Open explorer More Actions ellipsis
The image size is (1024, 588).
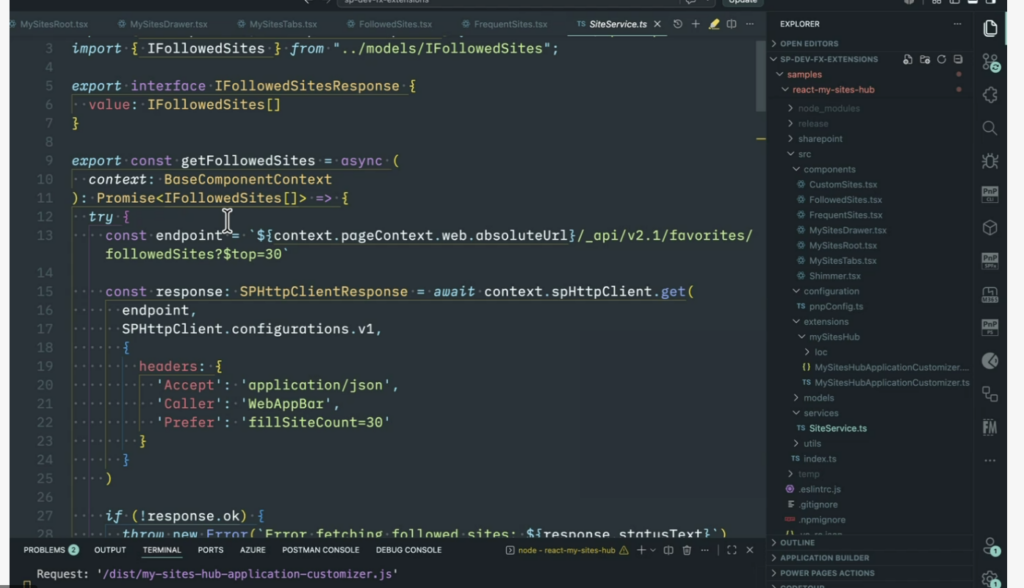957,24
